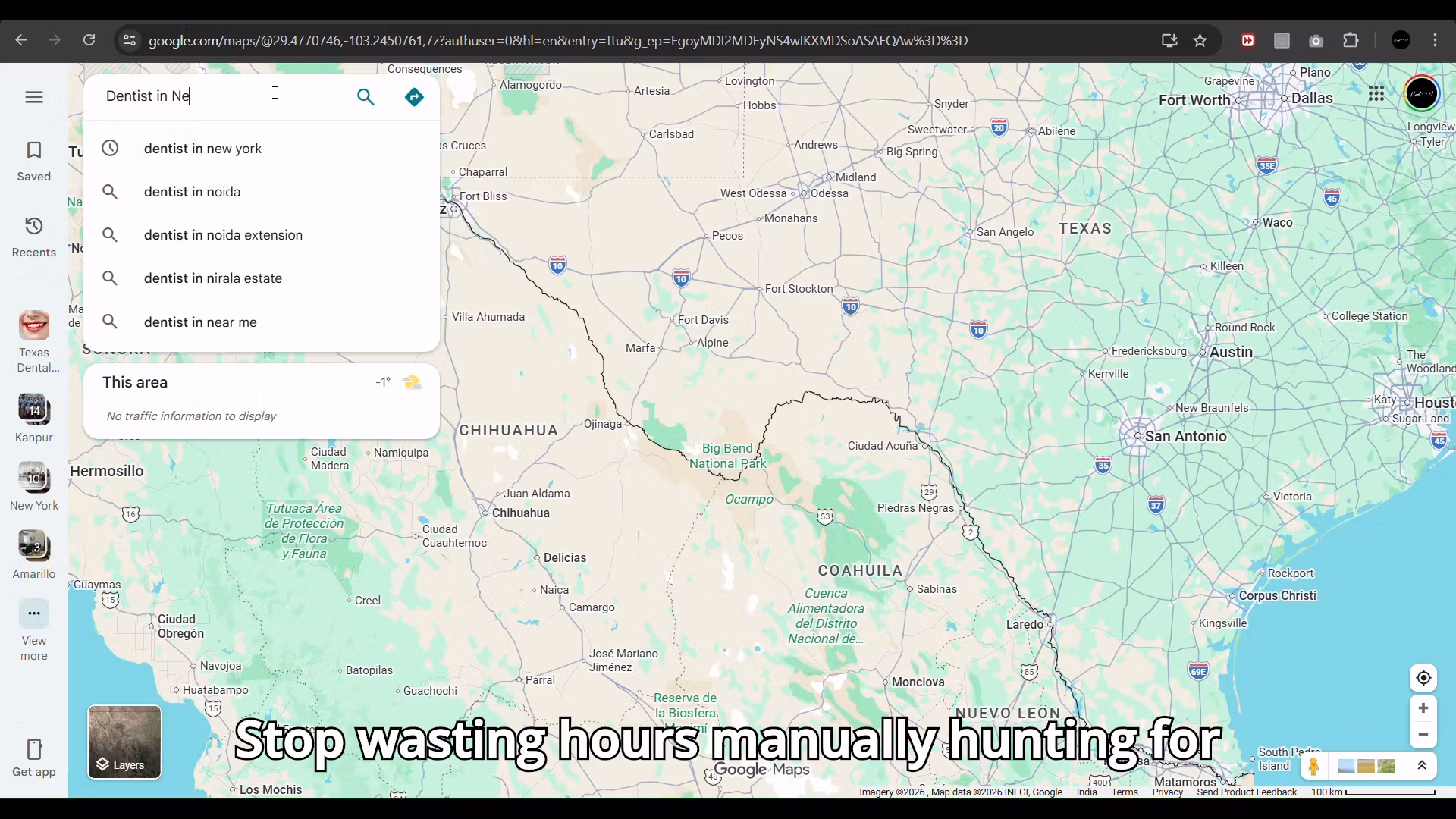Image resolution: width=1456 pixels, height=819 pixels.
Task: Expand the map imagery options chevron
Action: [x=1422, y=766]
